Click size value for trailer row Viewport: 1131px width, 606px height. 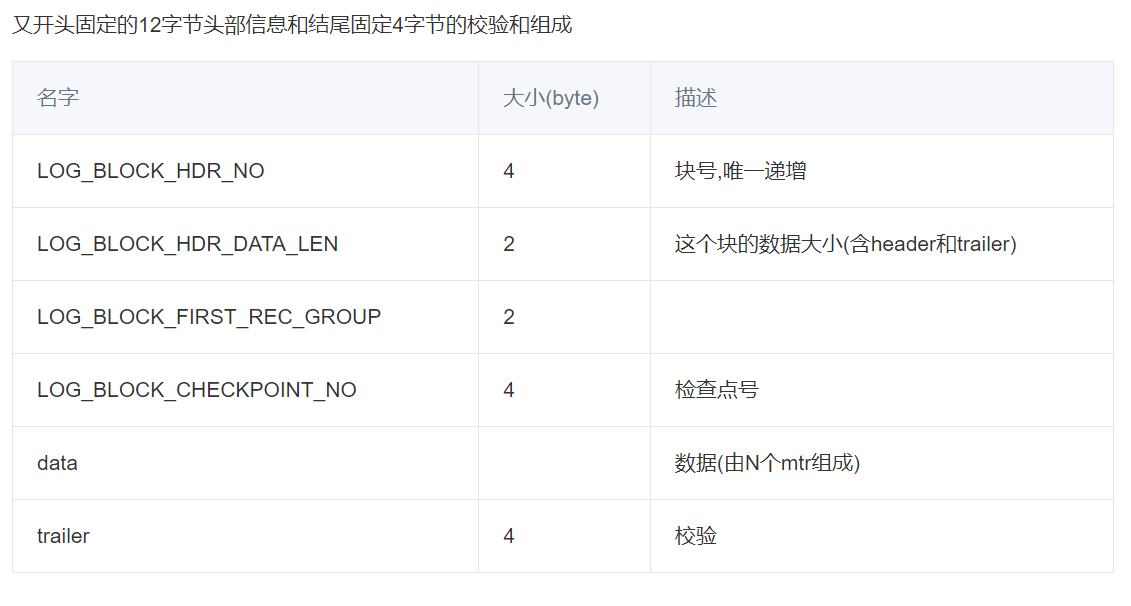pos(509,536)
